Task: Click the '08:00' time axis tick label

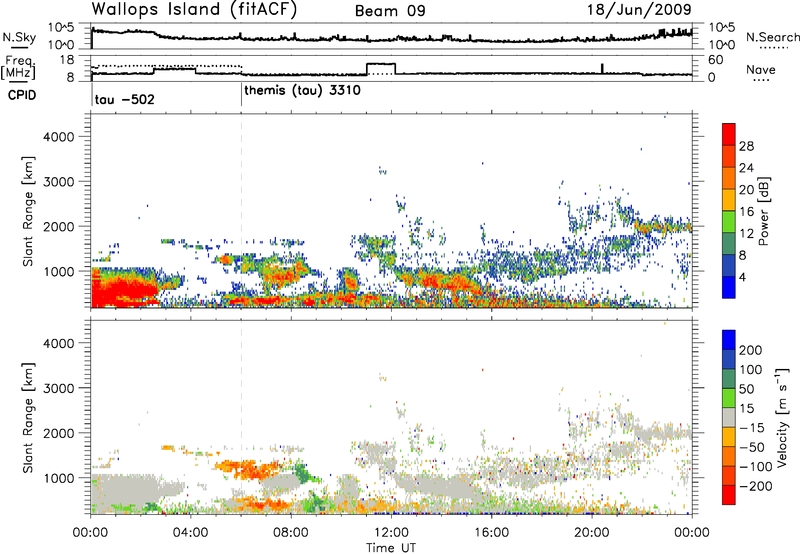Action: (290, 533)
